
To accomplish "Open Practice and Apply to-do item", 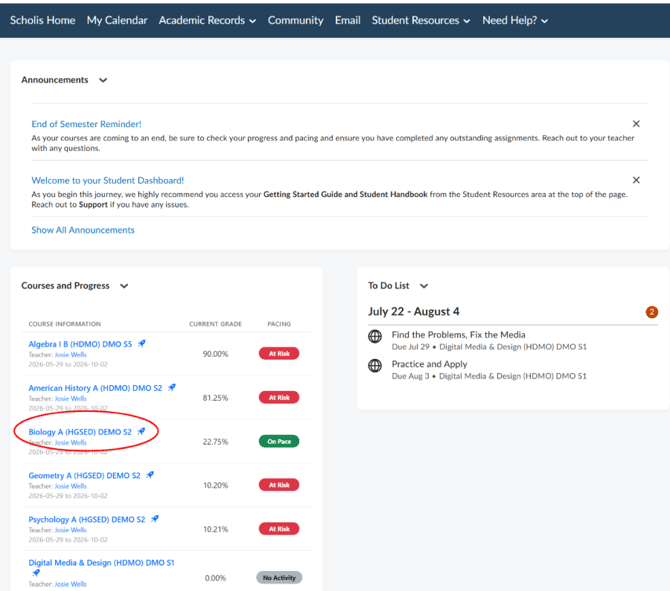I will pos(429,364).
